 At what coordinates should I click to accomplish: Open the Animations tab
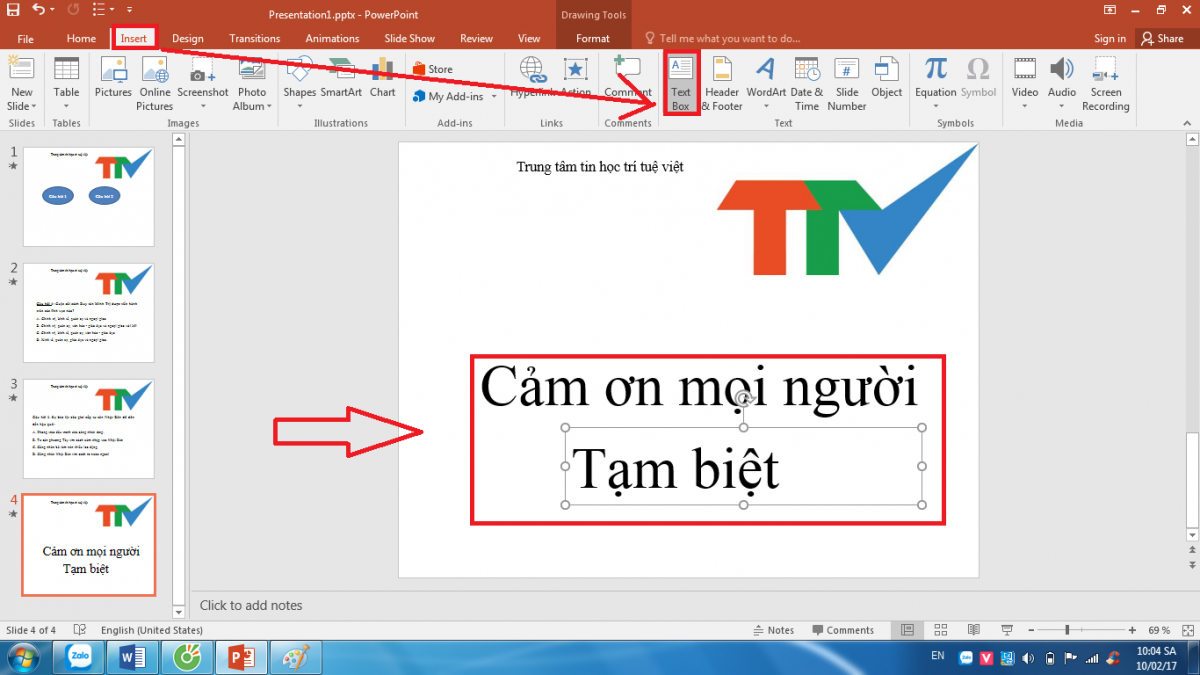coord(332,39)
